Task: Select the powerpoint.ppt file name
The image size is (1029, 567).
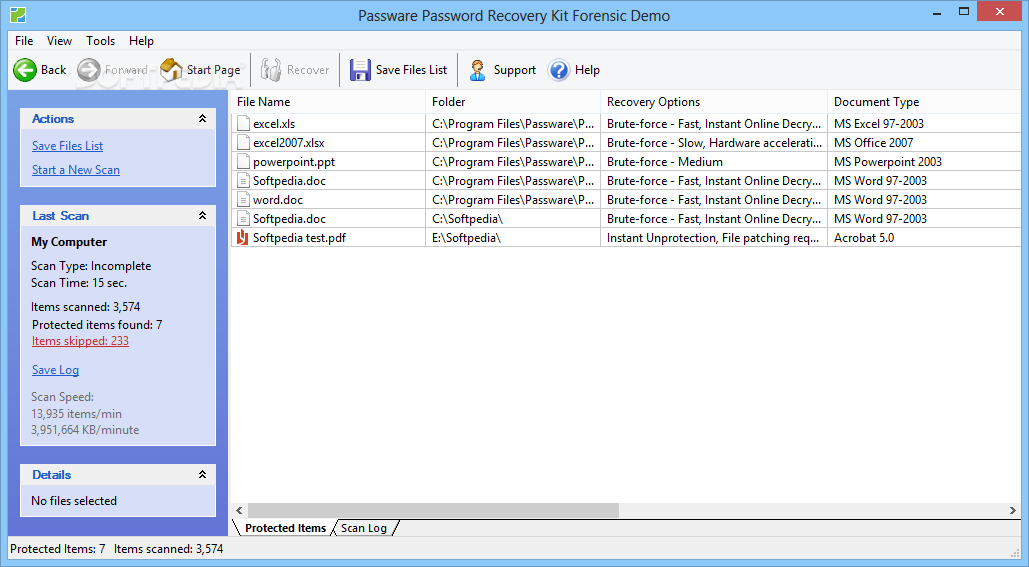Action: tap(294, 161)
